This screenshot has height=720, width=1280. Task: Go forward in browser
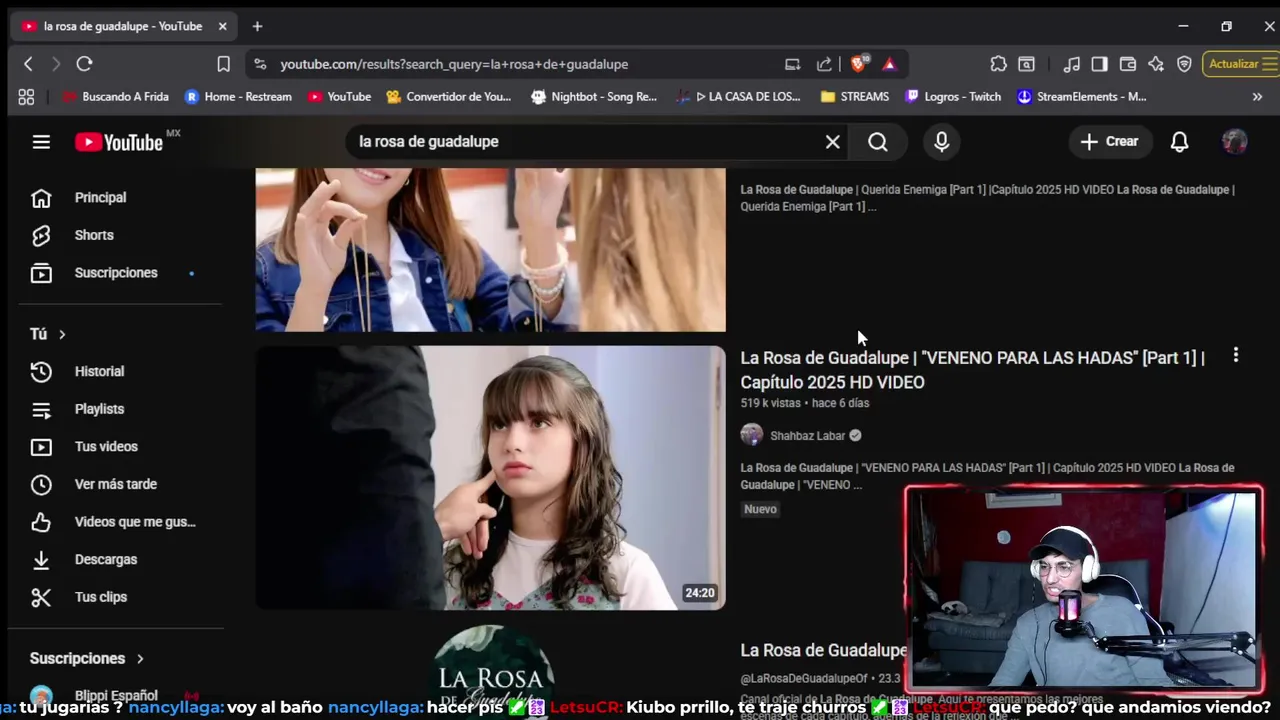[x=56, y=64]
